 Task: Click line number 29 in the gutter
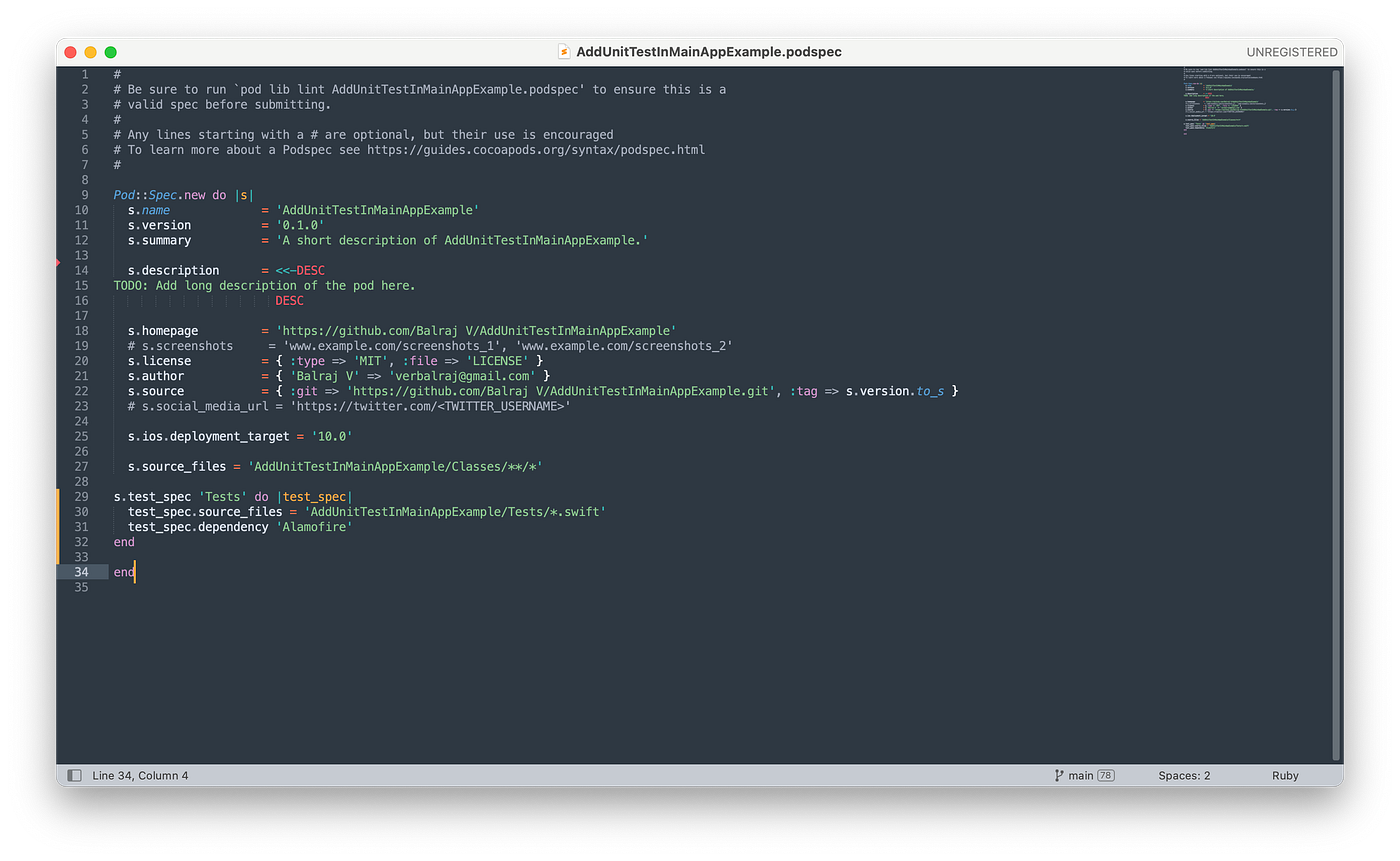[81, 497]
